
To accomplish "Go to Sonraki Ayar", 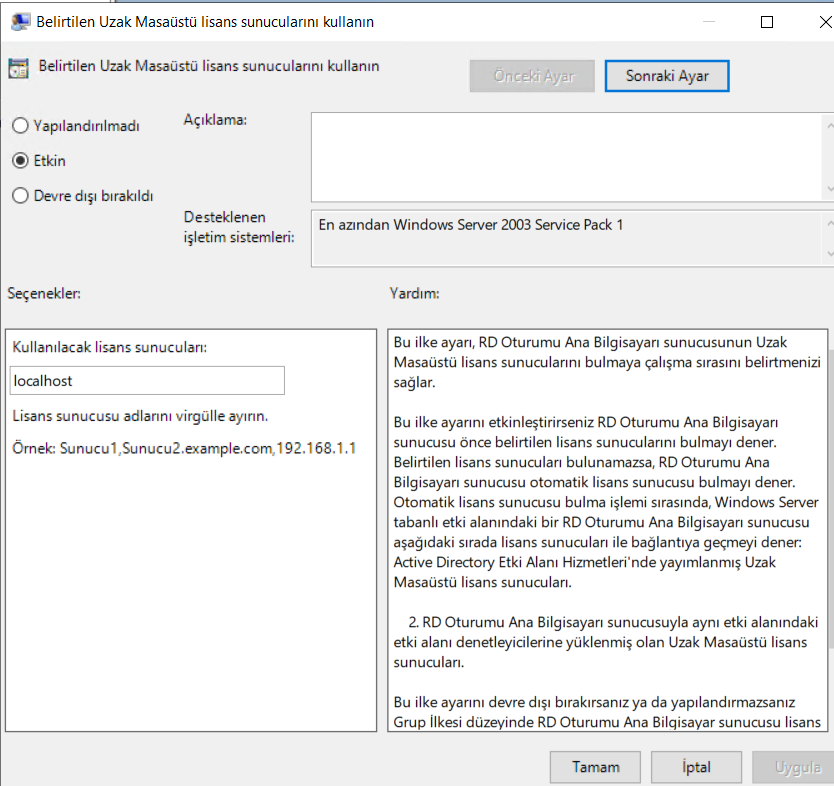I will point(667,76).
